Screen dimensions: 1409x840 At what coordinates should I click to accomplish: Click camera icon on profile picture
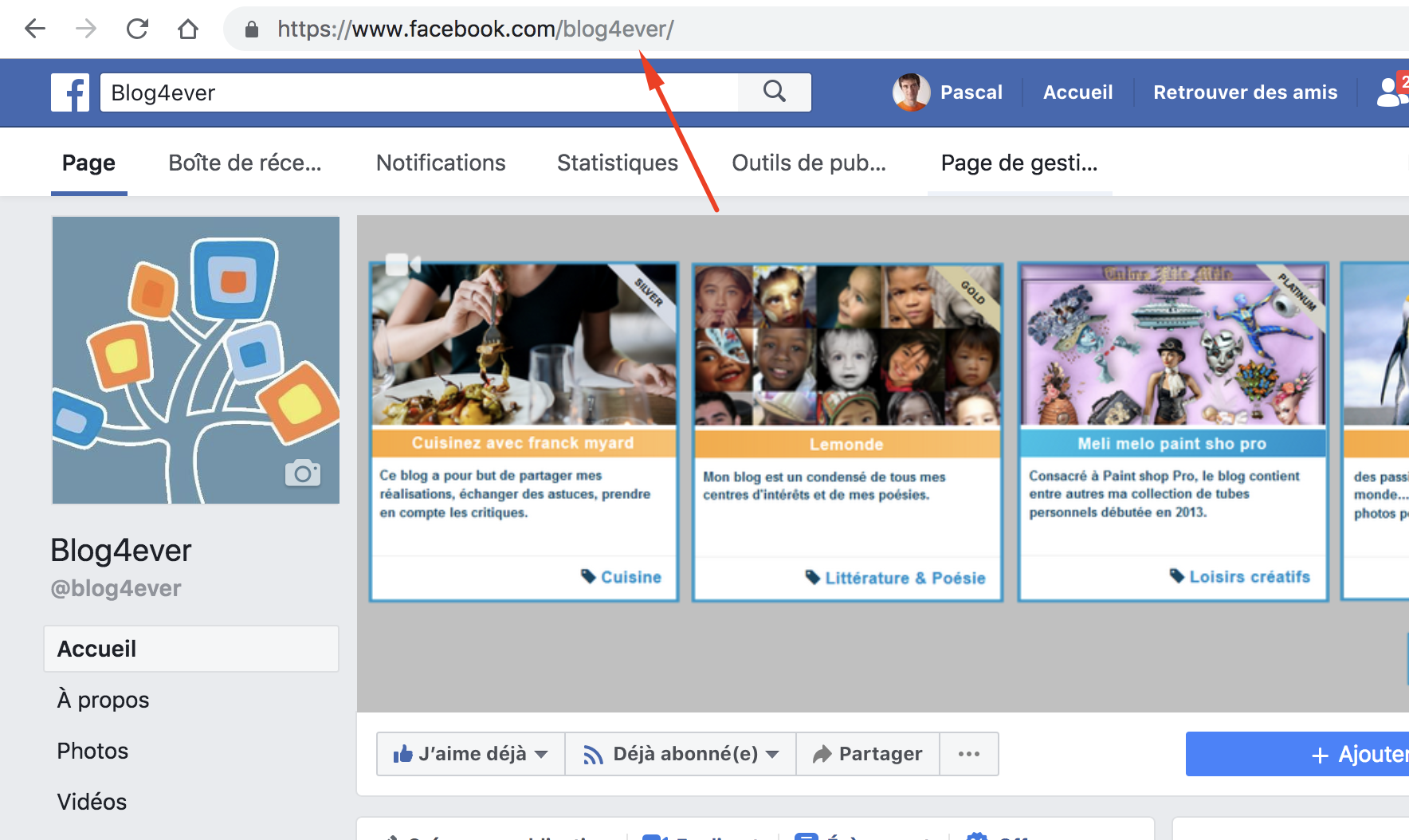click(x=303, y=473)
